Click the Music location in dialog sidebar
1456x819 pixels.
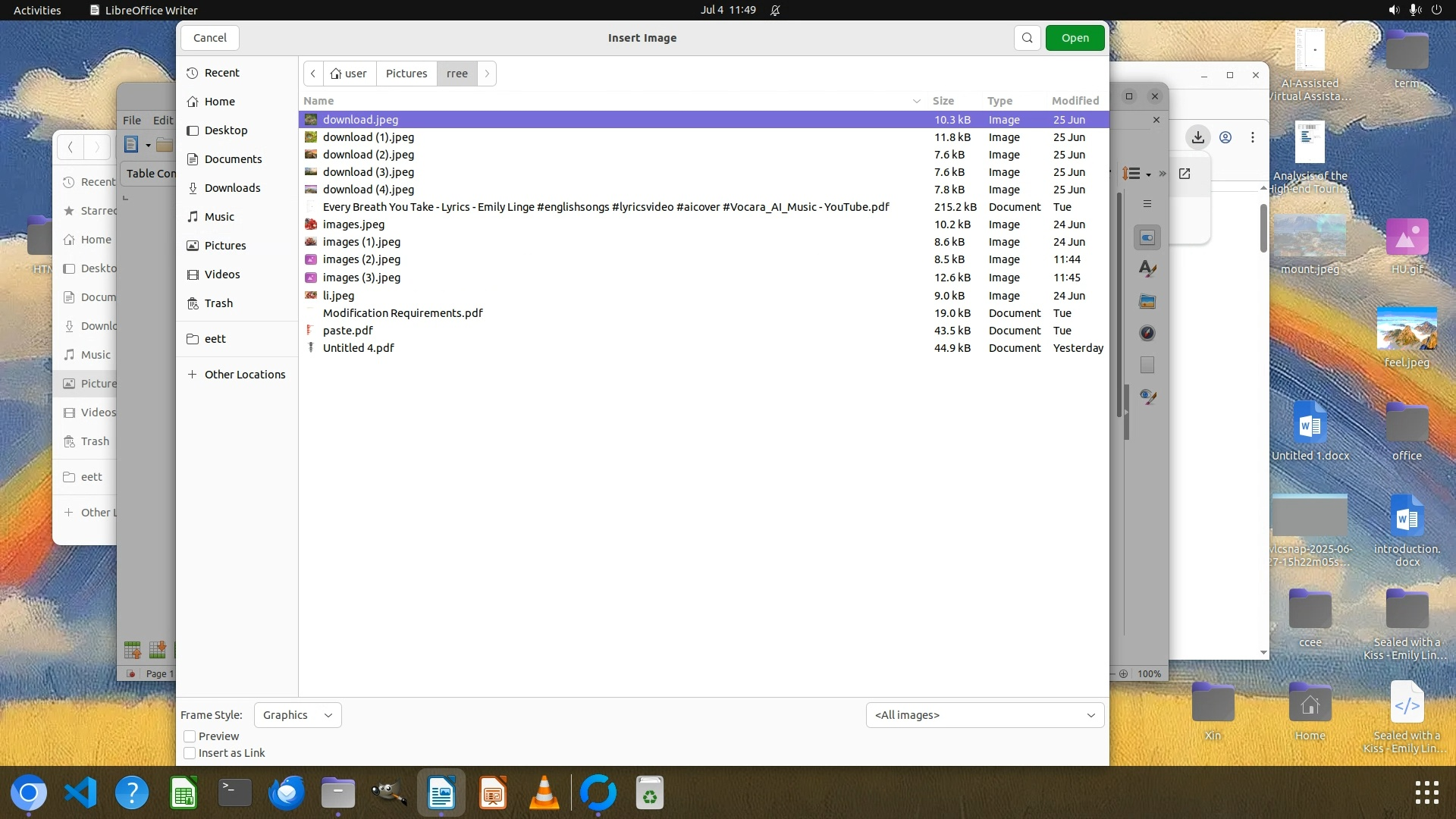[x=219, y=217]
